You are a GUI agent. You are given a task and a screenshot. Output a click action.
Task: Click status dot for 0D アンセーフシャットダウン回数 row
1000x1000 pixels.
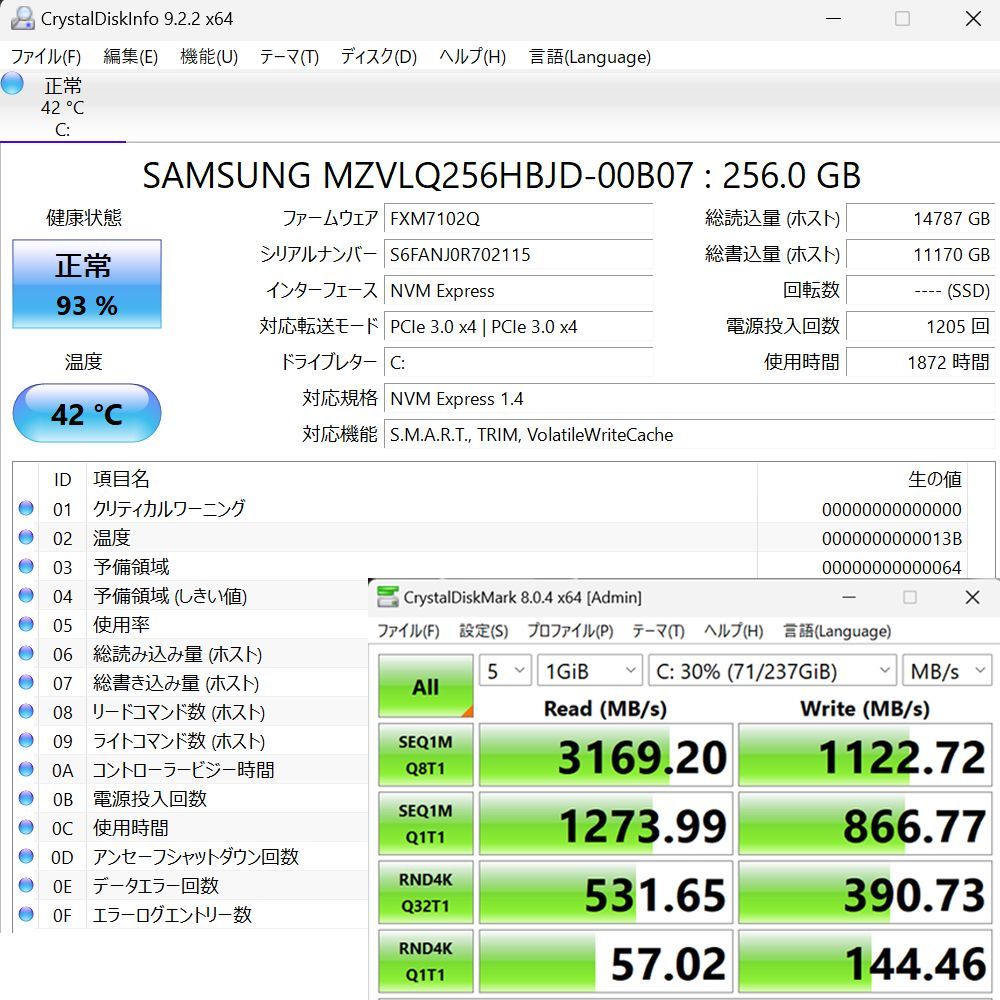(x=26, y=857)
